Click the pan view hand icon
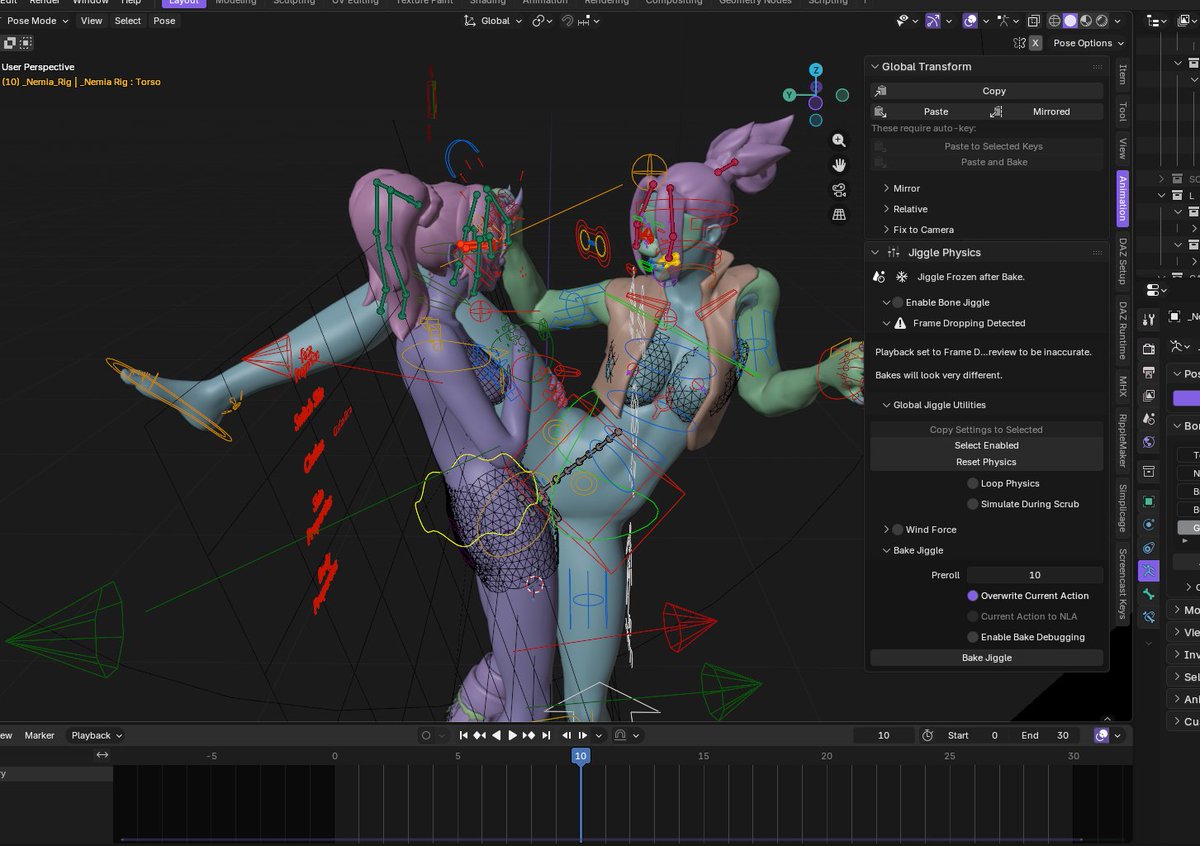 pyautogui.click(x=839, y=165)
